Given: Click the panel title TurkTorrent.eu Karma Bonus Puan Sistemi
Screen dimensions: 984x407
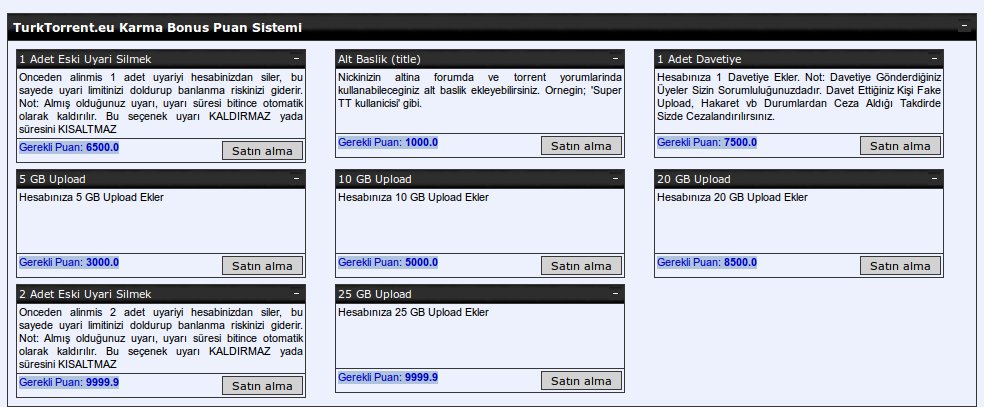Looking at the screenshot, I should tap(157, 28).
